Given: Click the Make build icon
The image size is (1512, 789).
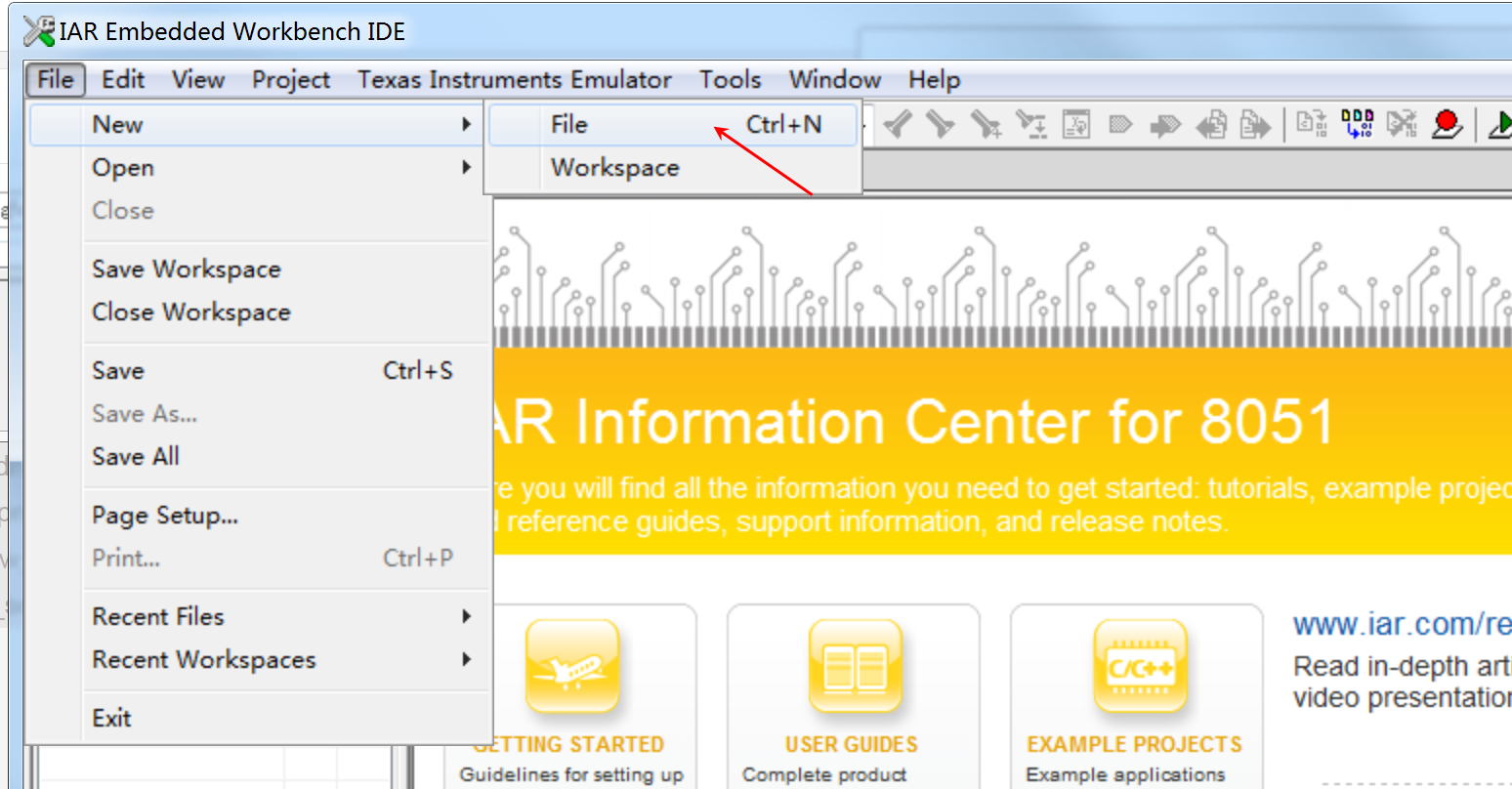Looking at the screenshot, I should tap(1358, 123).
